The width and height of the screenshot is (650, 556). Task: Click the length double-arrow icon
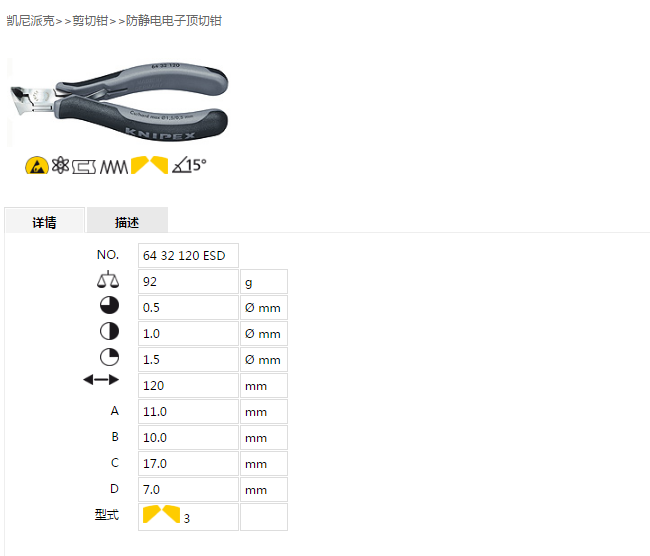101,379
